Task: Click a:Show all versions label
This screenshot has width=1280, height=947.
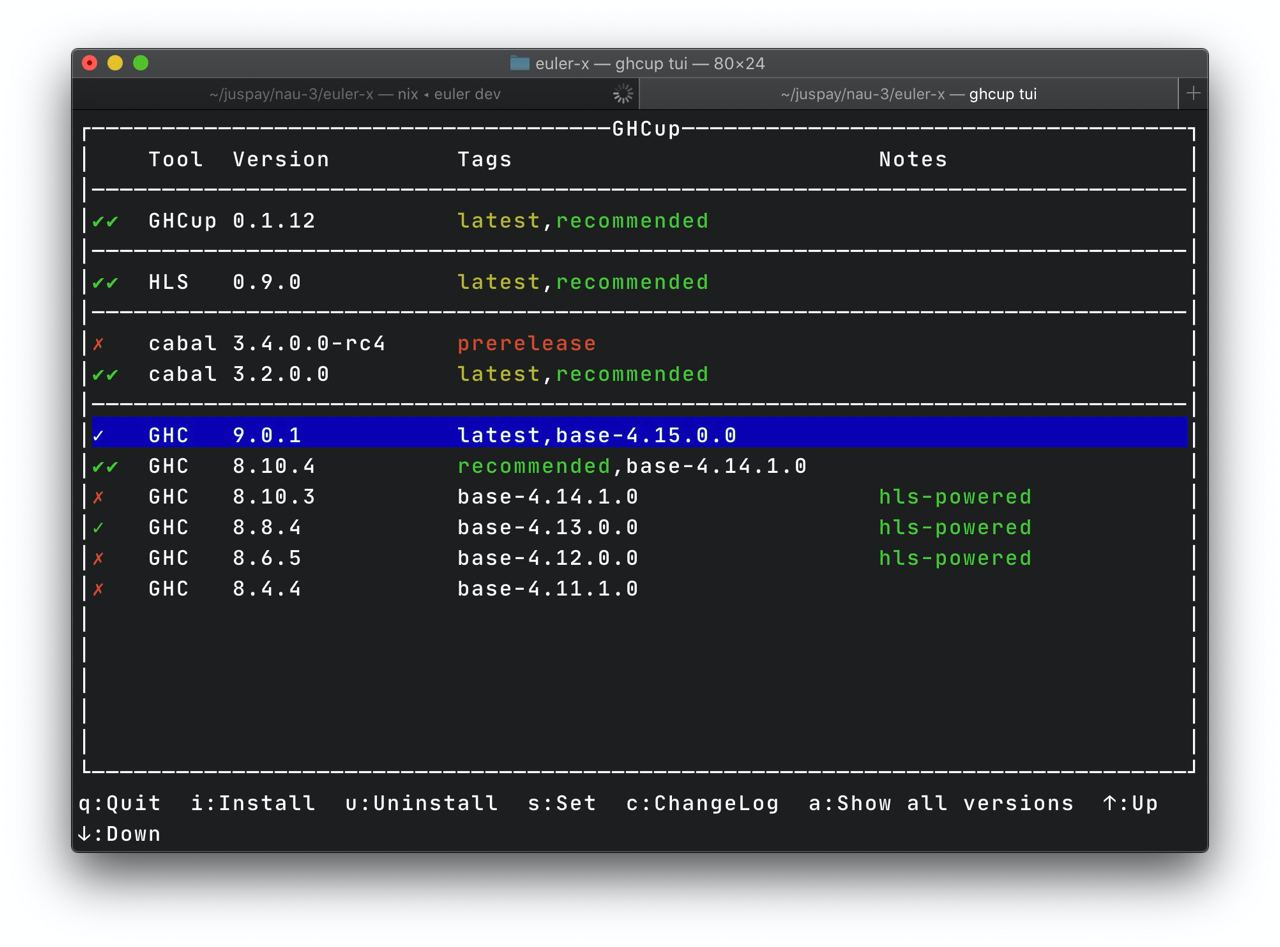Action: click(x=941, y=804)
